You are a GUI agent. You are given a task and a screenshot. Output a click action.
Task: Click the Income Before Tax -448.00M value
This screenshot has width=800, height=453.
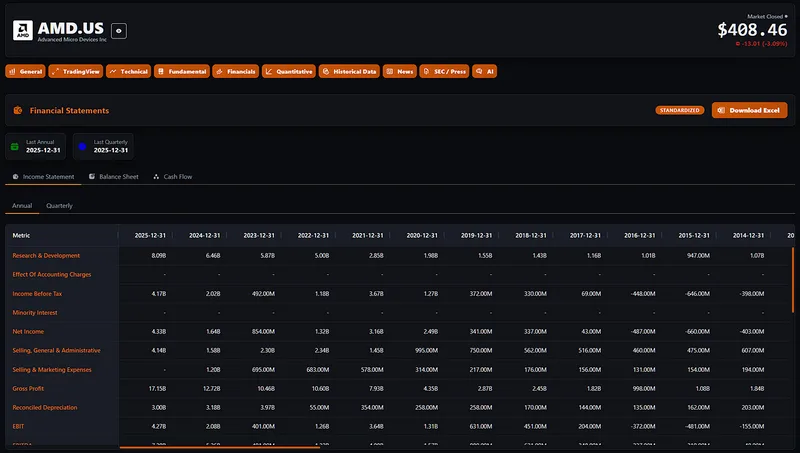pyautogui.click(x=643, y=294)
